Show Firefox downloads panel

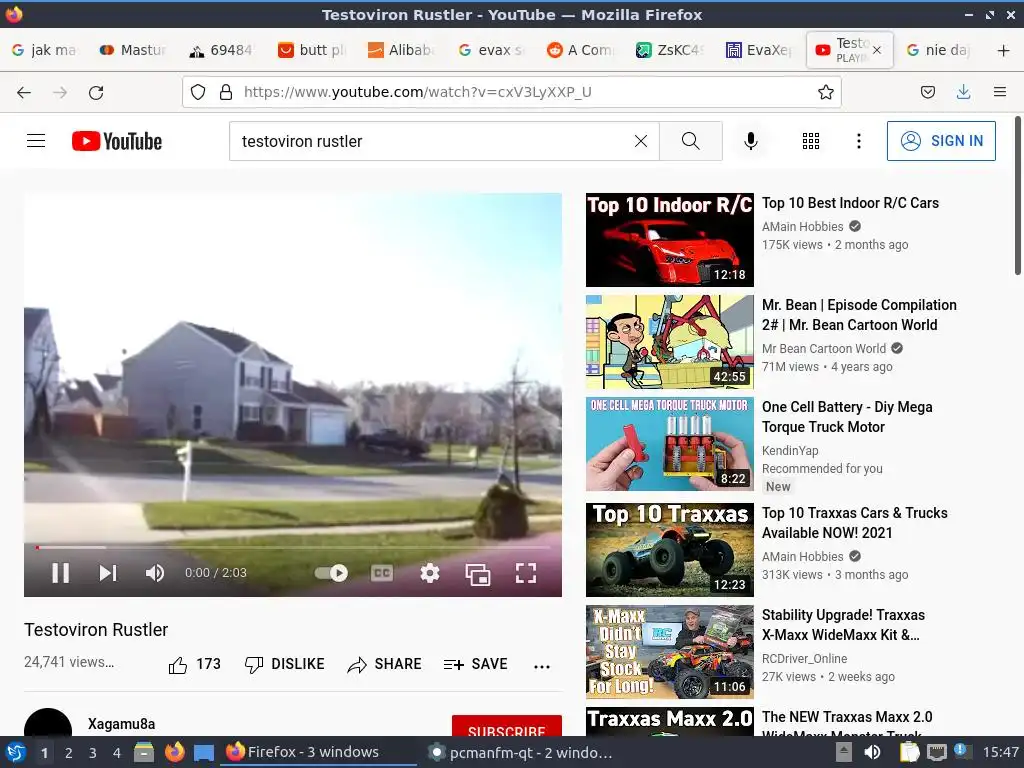coord(963,92)
